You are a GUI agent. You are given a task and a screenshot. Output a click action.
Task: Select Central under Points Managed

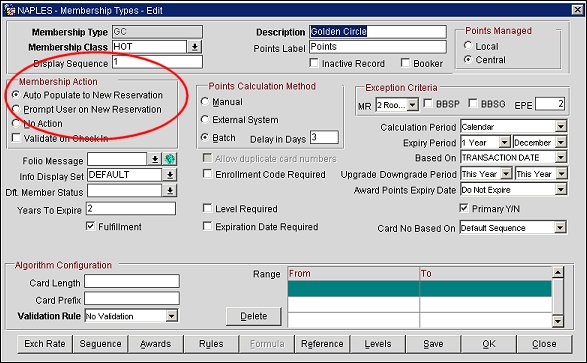click(468, 59)
